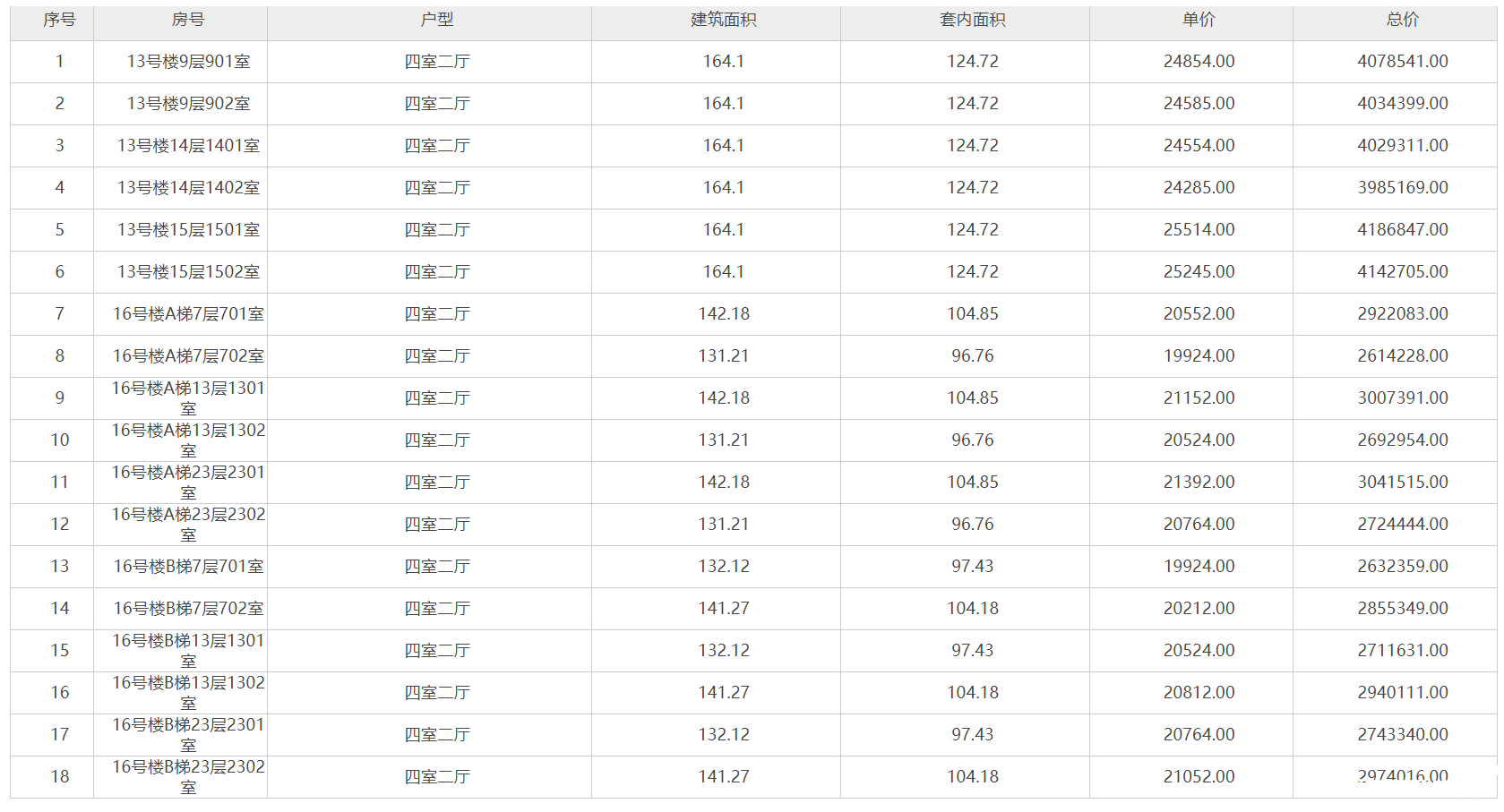Click total price 4186847.00
Viewport: 1504px width, 812px height.
pos(1403,230)
